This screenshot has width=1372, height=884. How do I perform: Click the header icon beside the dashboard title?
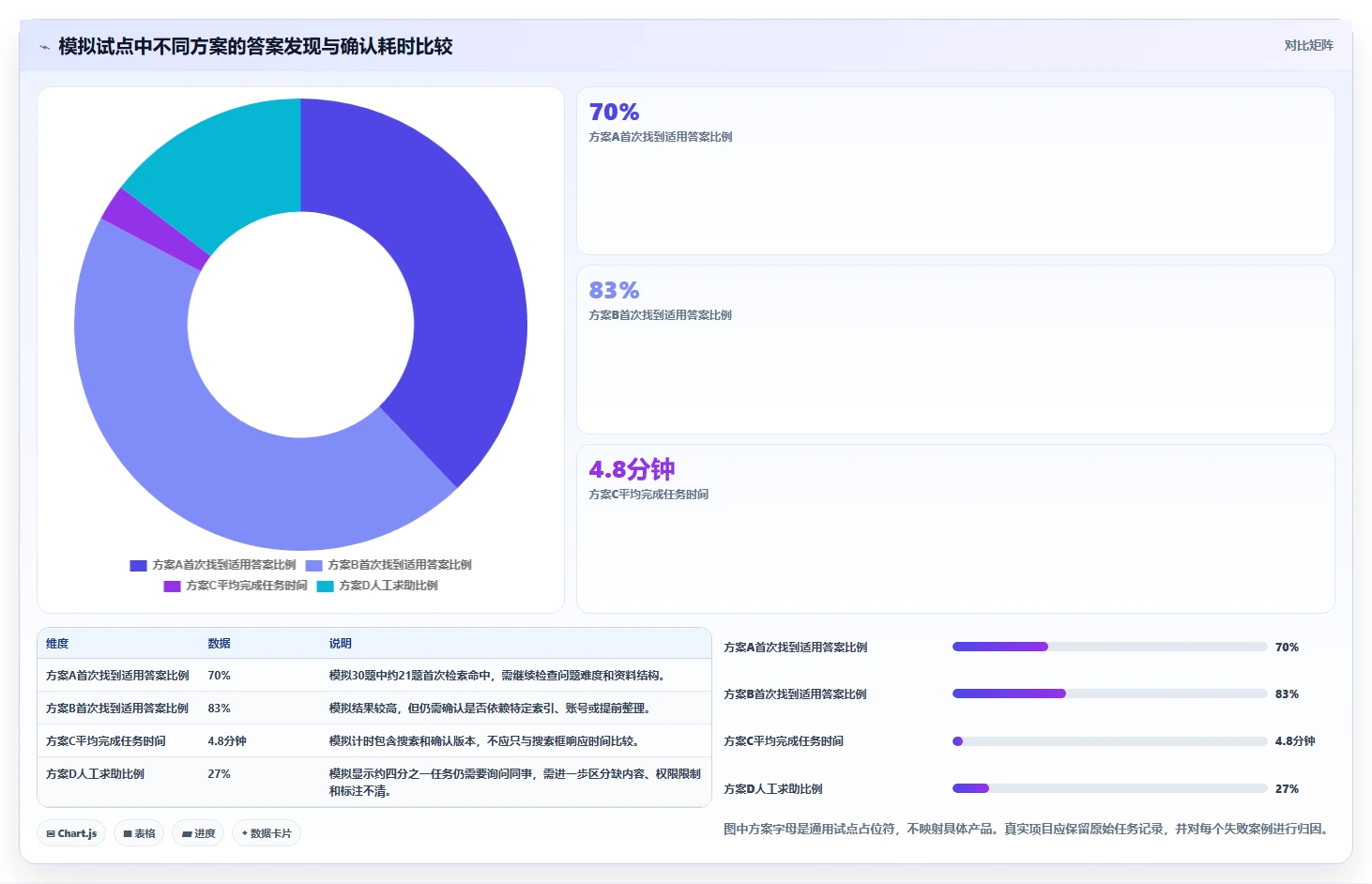tap(44, 47)
